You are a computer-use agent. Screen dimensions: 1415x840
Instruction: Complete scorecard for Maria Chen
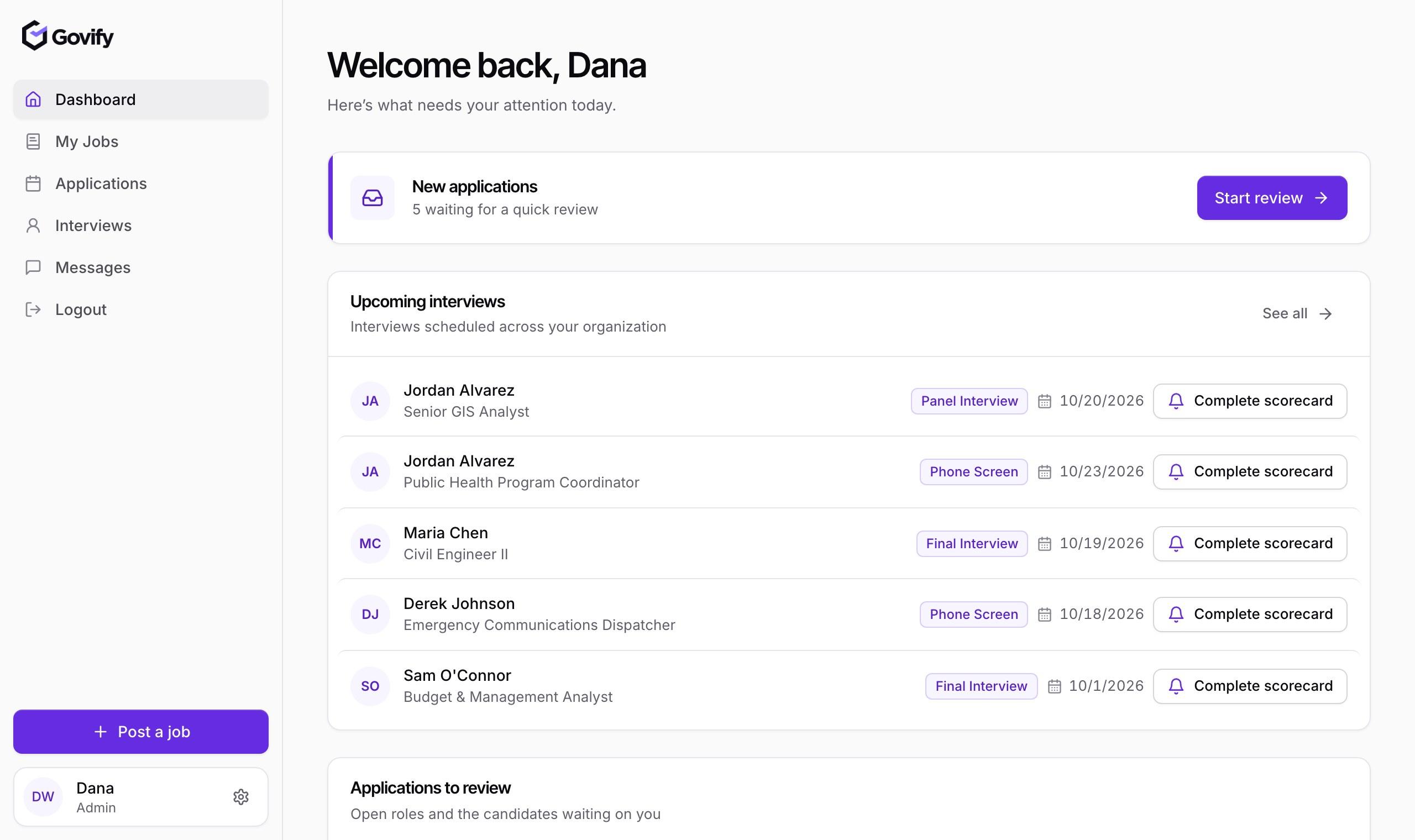pyautogui.click(x=1250, y=543)
